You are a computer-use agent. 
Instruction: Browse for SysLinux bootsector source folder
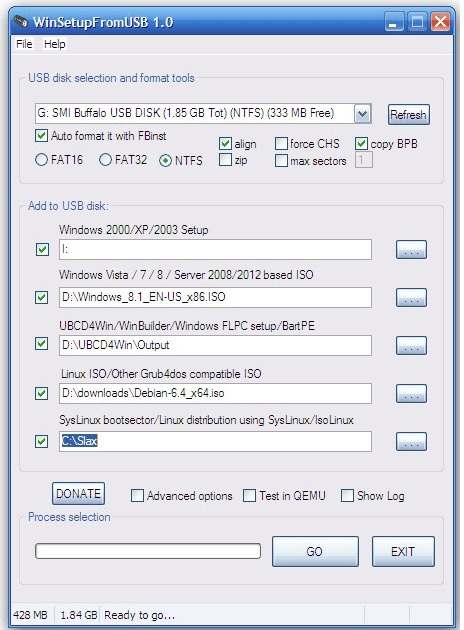point(411,441)
